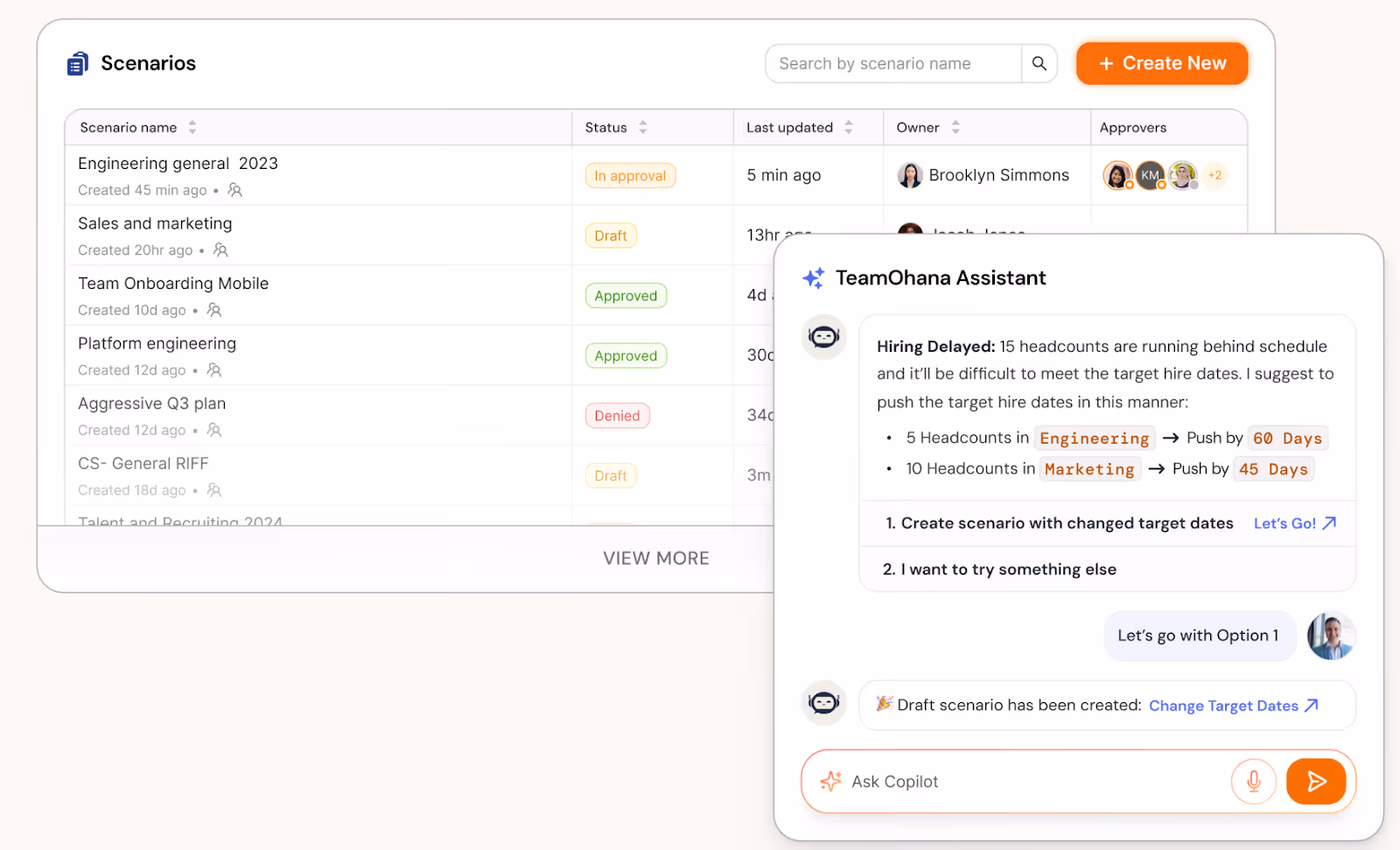1400x850 pixels.
Task: Open the Aggressive Q3 plan scenario
Action: tap(151, 404)
